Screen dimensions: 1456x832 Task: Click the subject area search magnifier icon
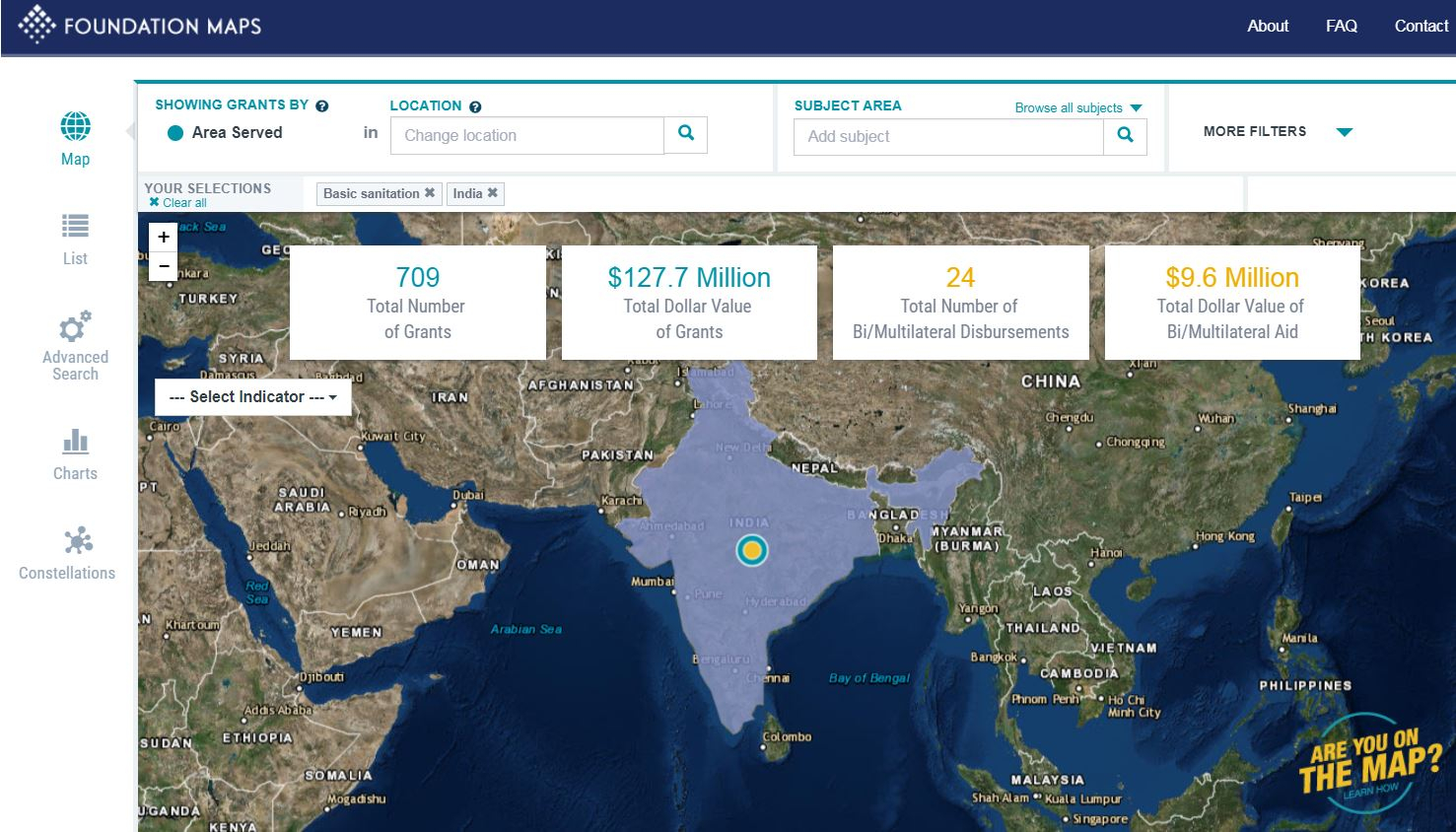[1125, 136]
